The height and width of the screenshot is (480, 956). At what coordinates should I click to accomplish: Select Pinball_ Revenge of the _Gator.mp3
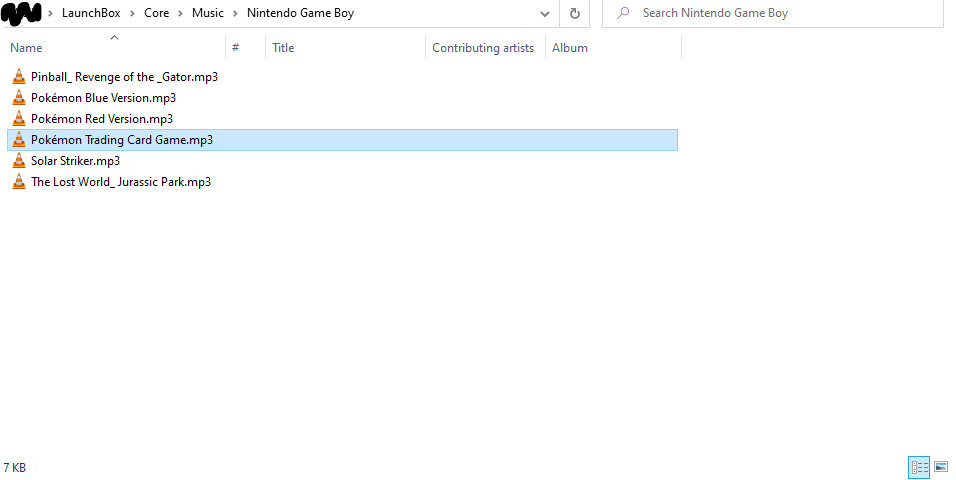click(124, 77)
